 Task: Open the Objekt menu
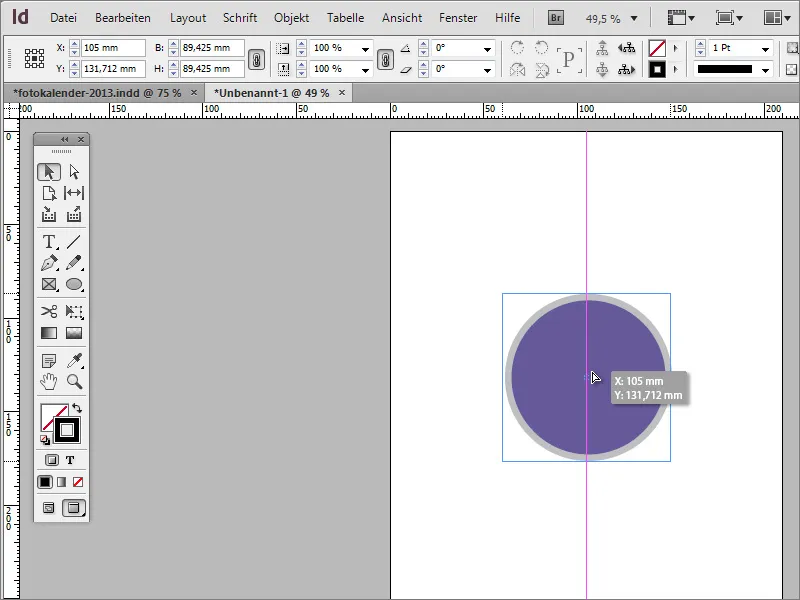291,18
